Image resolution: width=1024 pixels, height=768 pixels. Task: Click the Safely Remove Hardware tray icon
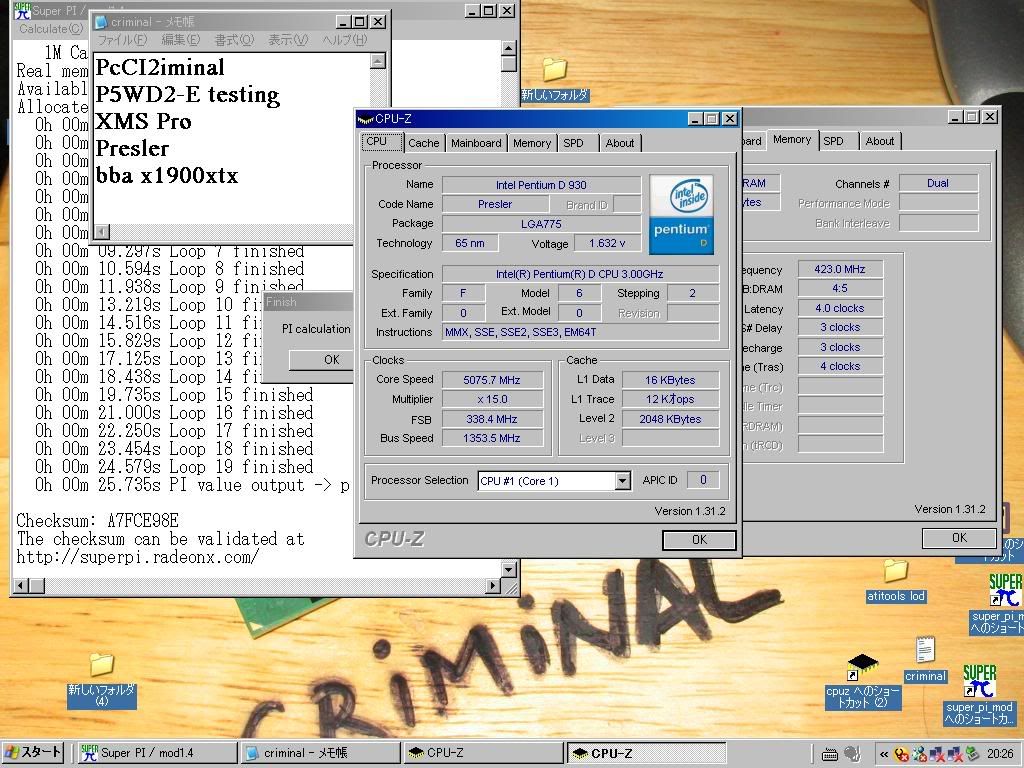click(972, 754)
